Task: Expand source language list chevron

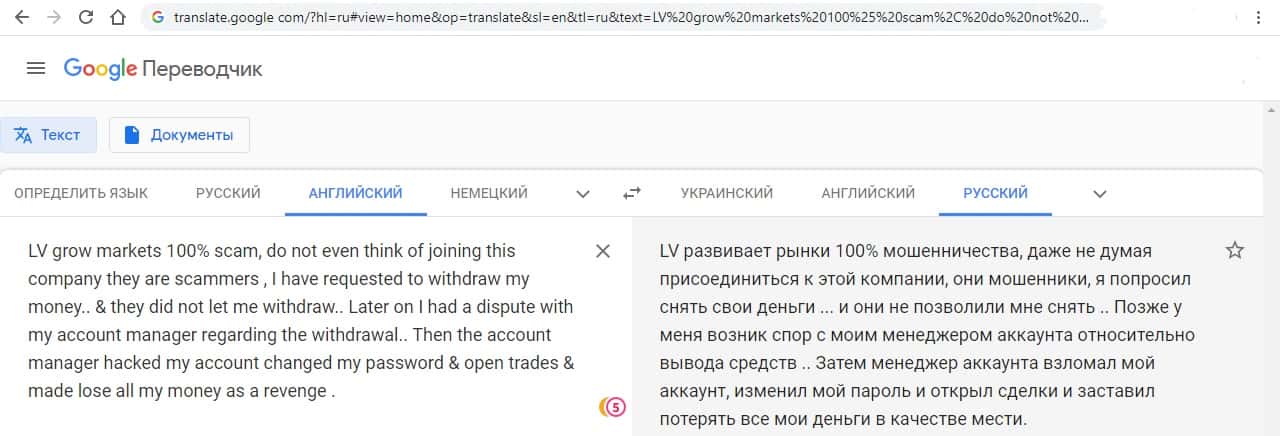Action: pos(583,194)
